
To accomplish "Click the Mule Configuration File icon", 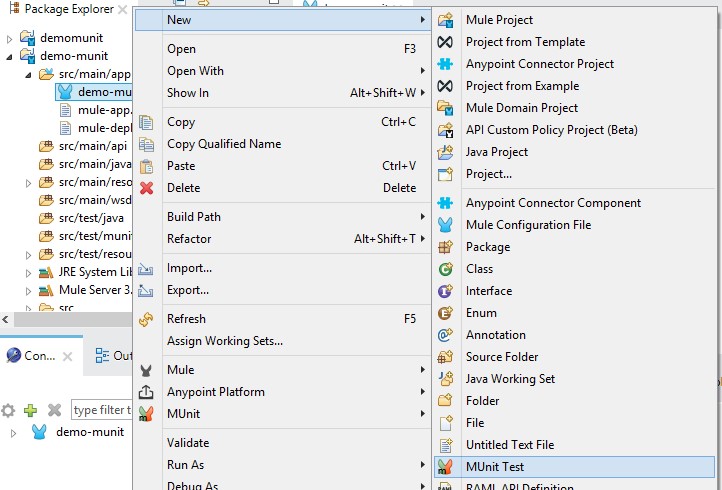I will 445,225.
